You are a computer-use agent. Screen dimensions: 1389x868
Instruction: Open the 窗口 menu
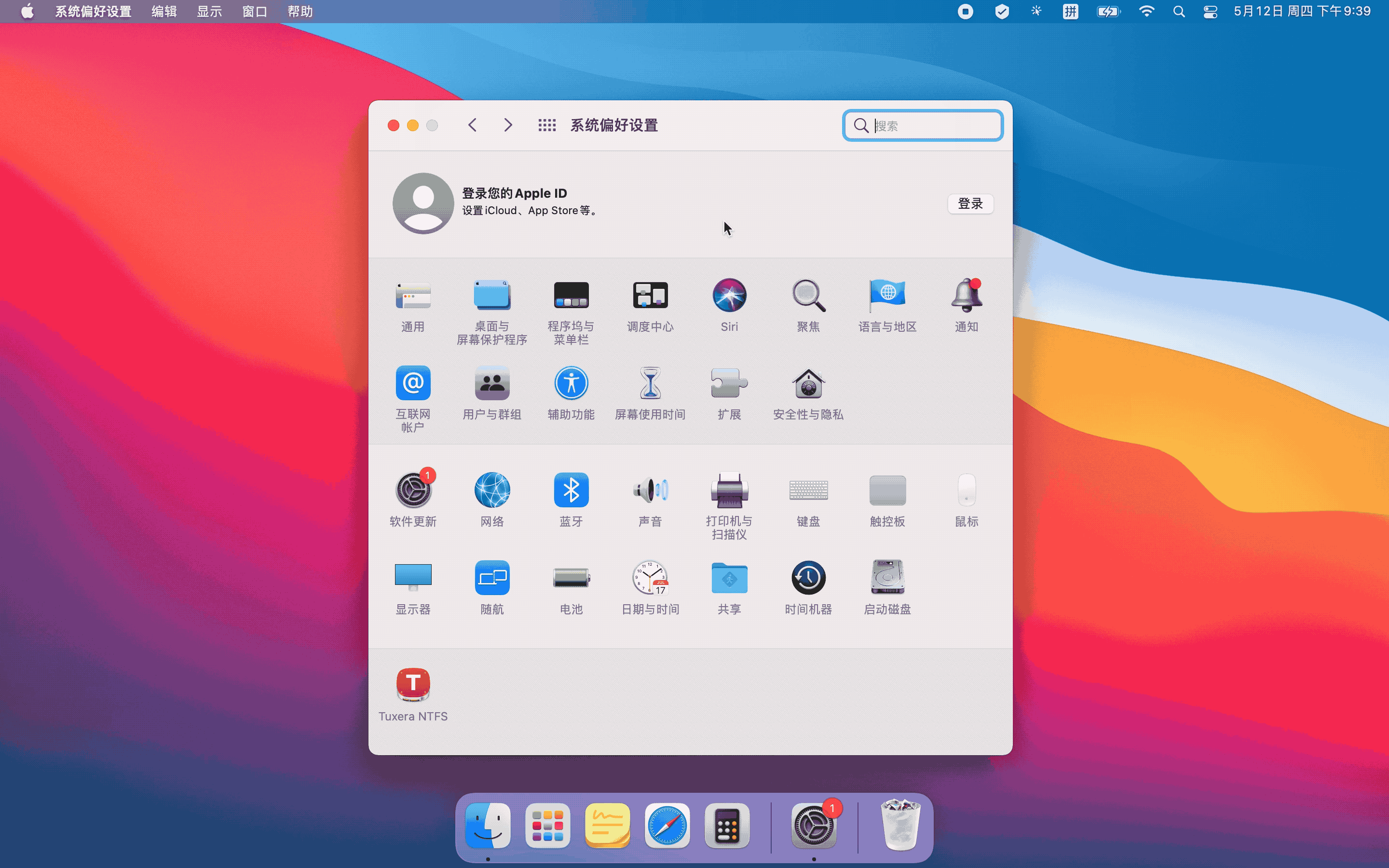[x=254, y=12]
